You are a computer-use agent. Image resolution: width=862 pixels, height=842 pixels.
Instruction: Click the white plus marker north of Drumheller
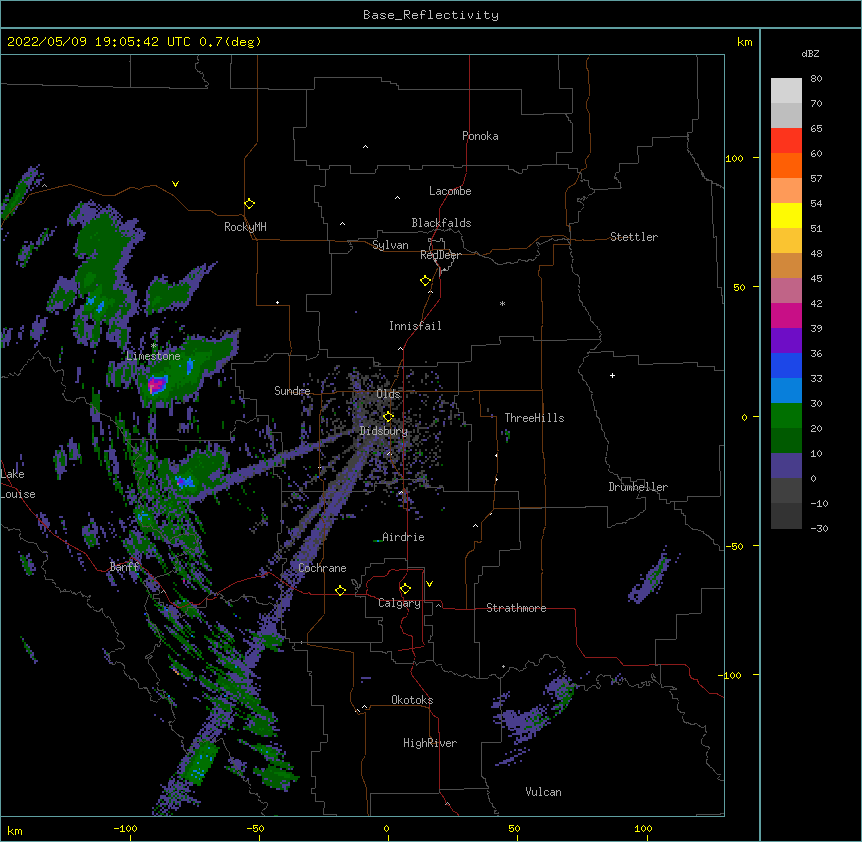[x=612, y=375]
